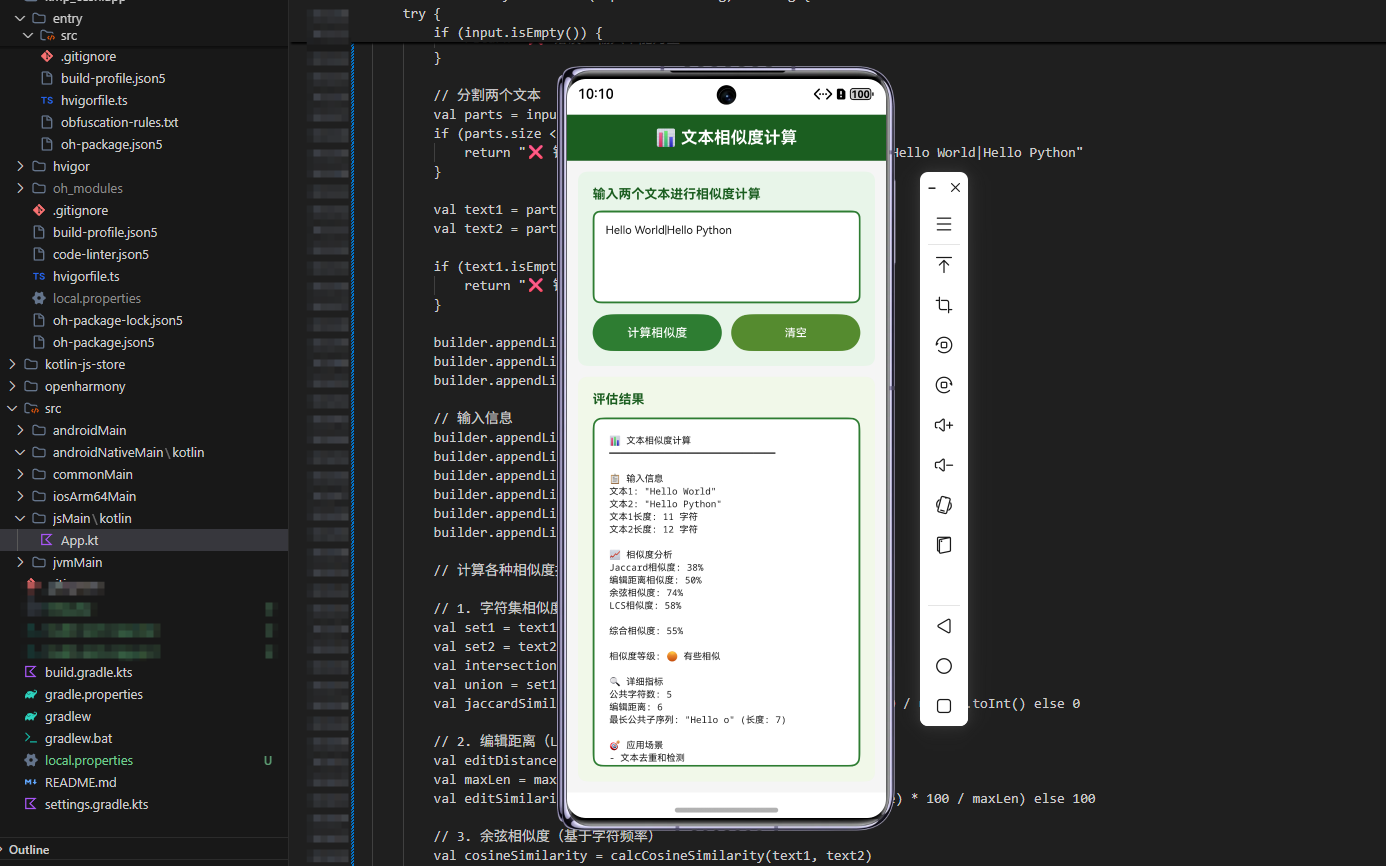Tap the emulator Home circle button
The width and height of the screenshot is (1386, 866).
(943, 666)
